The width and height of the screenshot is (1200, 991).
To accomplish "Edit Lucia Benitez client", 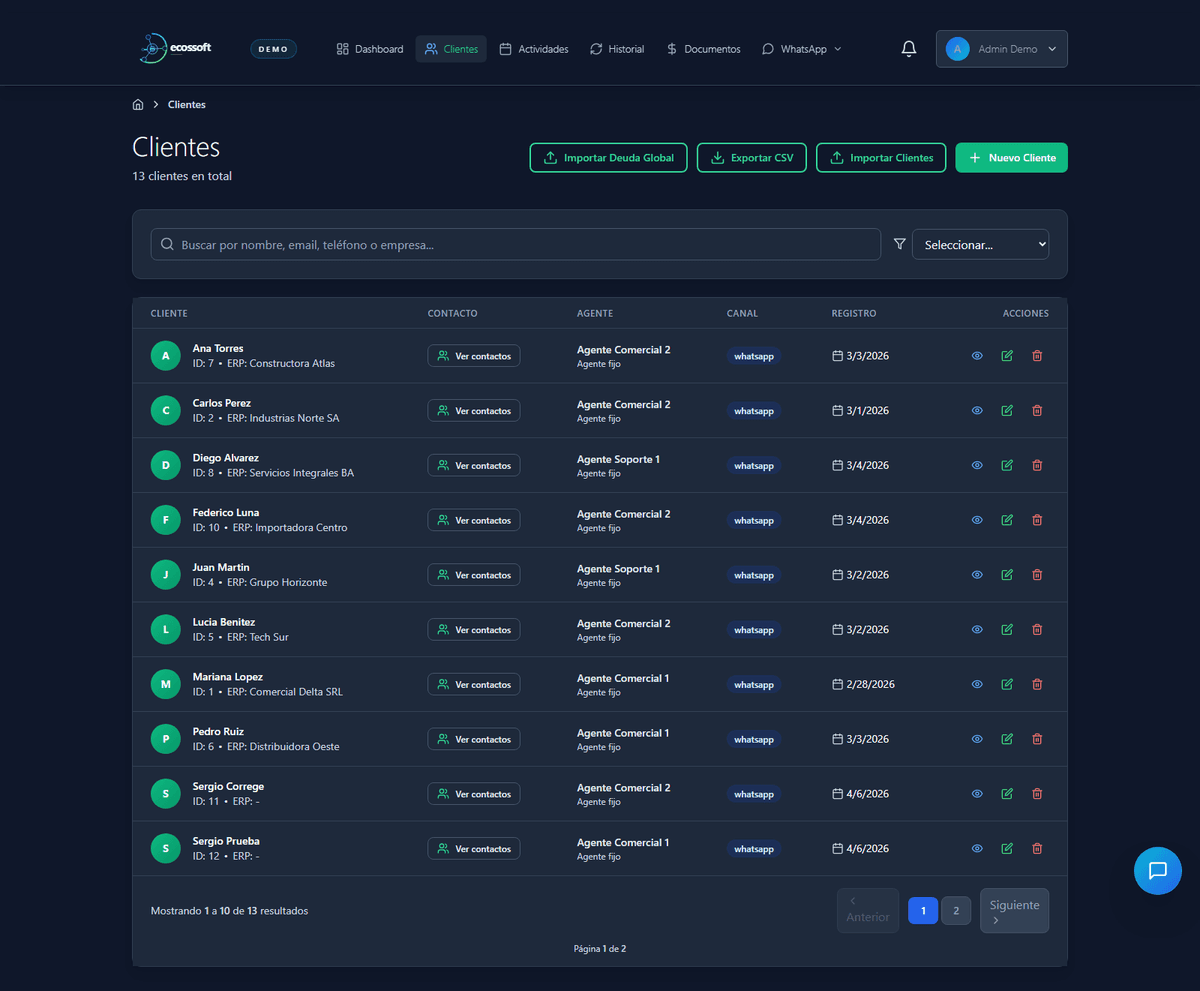I will click(x=1007, y=630).
